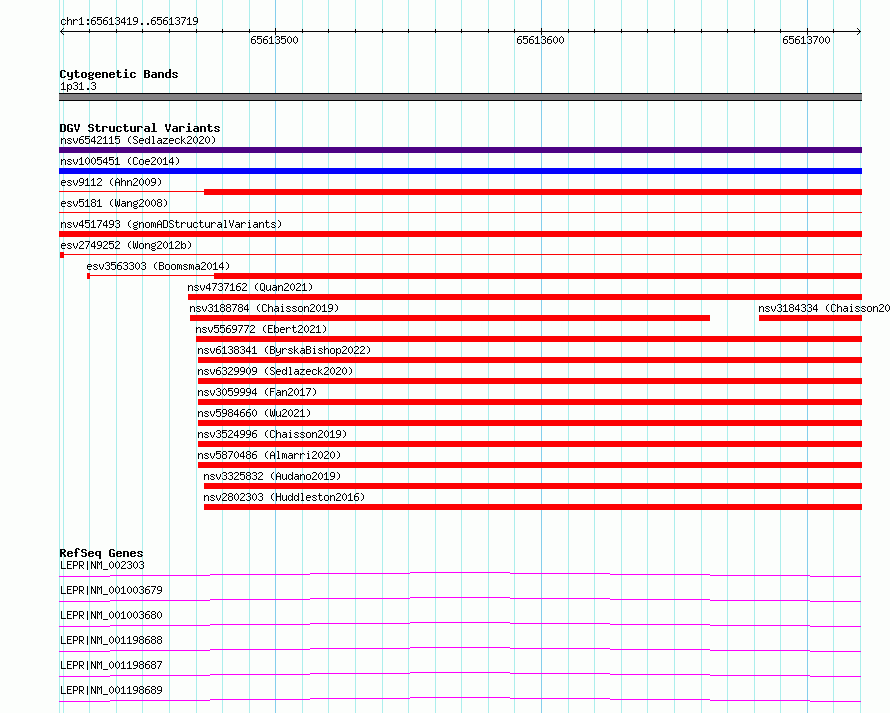Open LEPR|NM_001198688 transcript
Screen dimensions: 890x713
click(111, 640)
